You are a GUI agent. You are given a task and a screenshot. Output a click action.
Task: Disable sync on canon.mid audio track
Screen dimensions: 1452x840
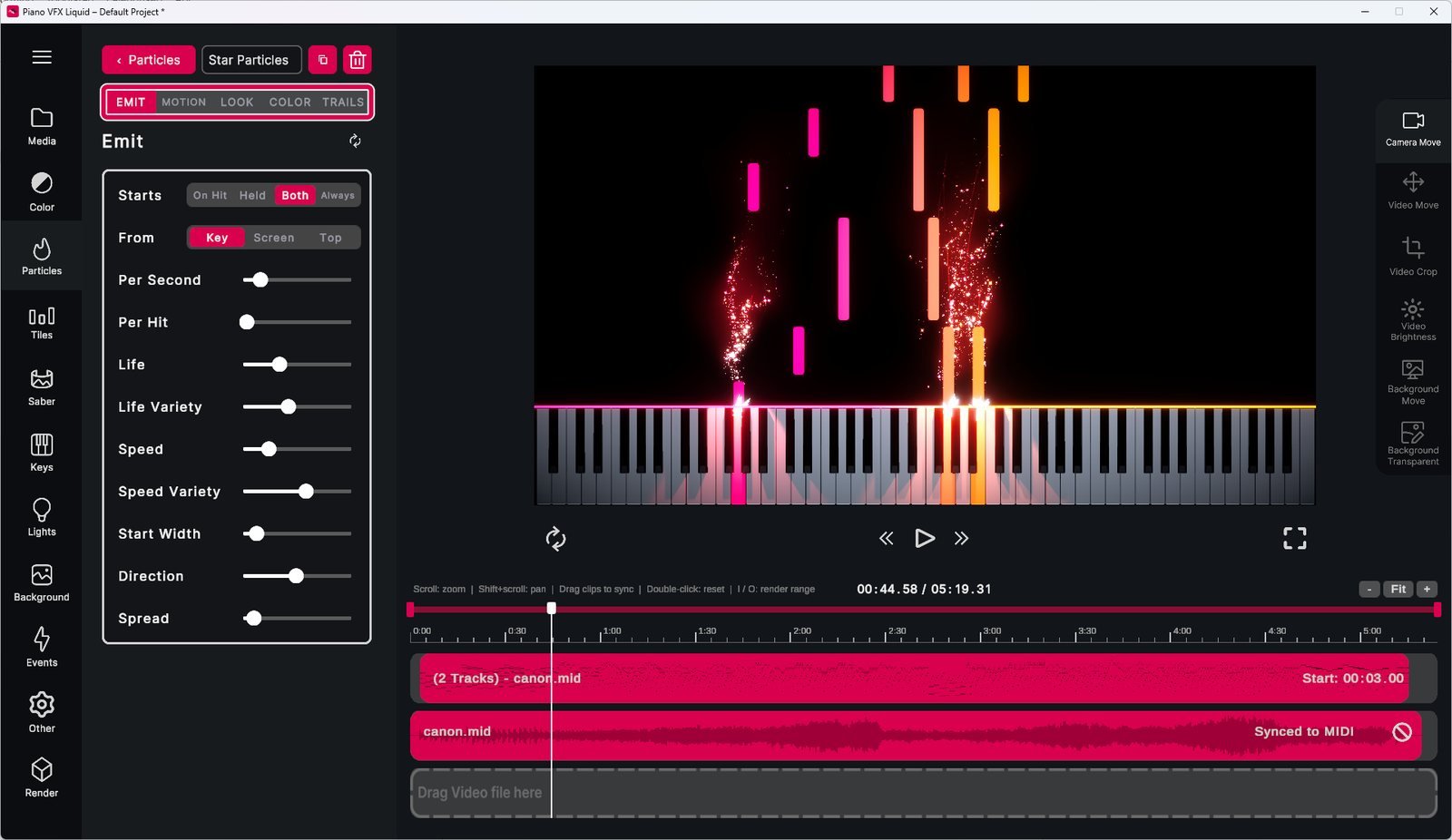pos(1402,732)
